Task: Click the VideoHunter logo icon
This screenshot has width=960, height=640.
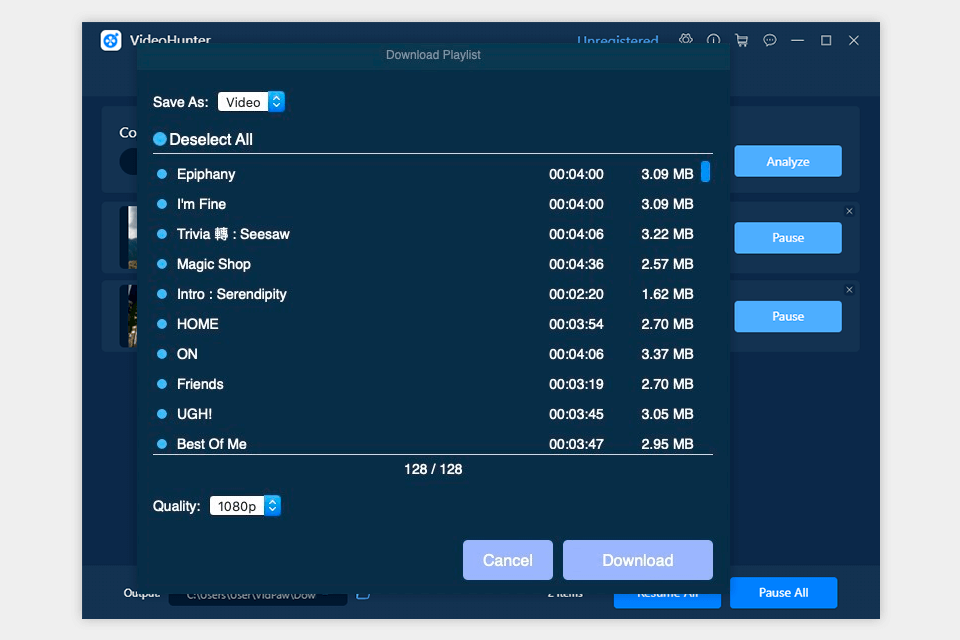Action: pos(111,40)
